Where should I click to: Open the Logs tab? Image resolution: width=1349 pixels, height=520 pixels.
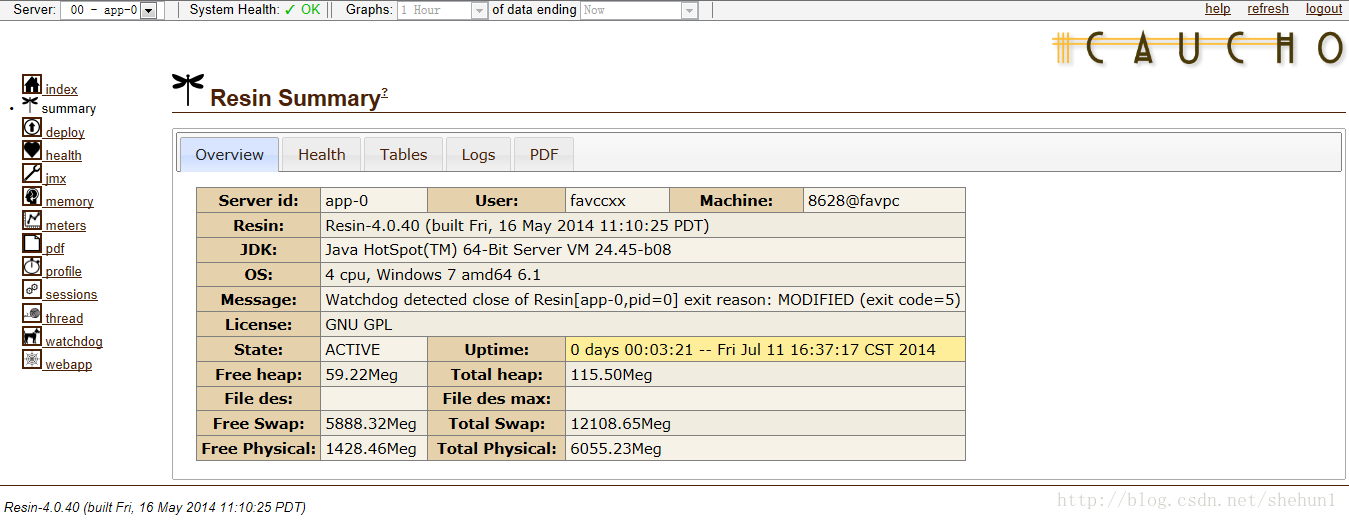(x=478, y=155)
